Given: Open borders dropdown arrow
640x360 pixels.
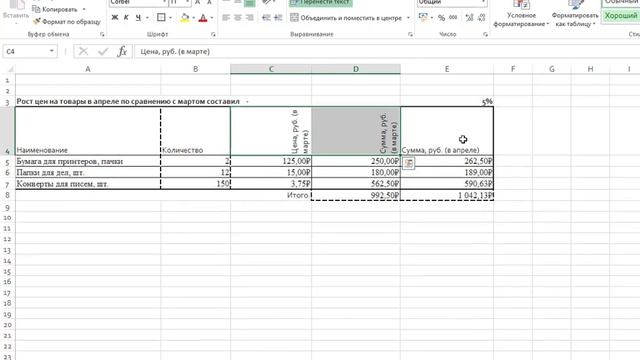Looking at the screenshot, I should [170, 18].
